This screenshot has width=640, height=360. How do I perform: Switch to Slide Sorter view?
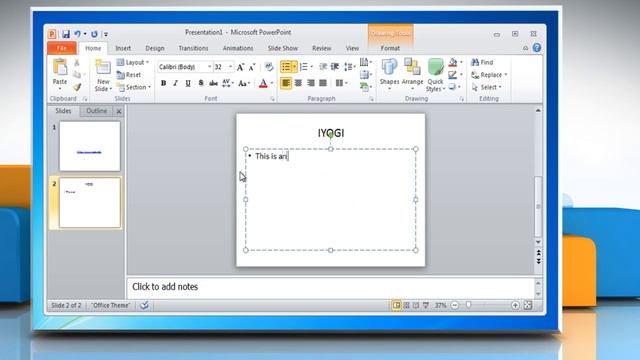tap(407, 305)
